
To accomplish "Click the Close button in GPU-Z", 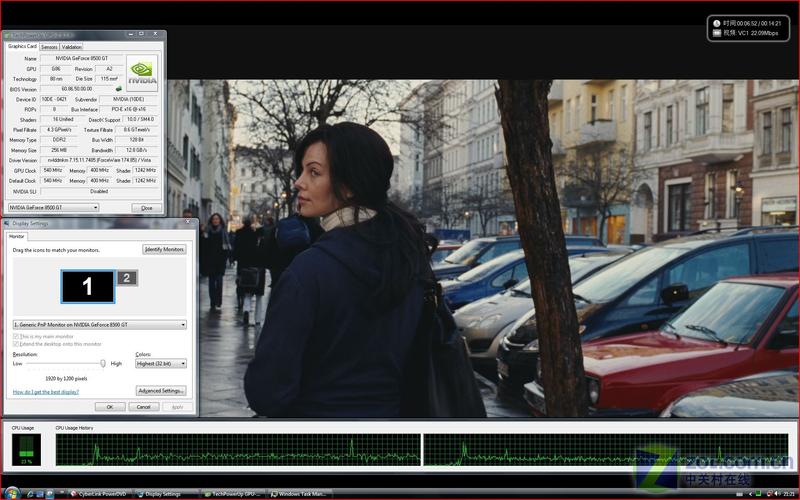I will pyautogui.click(x=147, y=208).
